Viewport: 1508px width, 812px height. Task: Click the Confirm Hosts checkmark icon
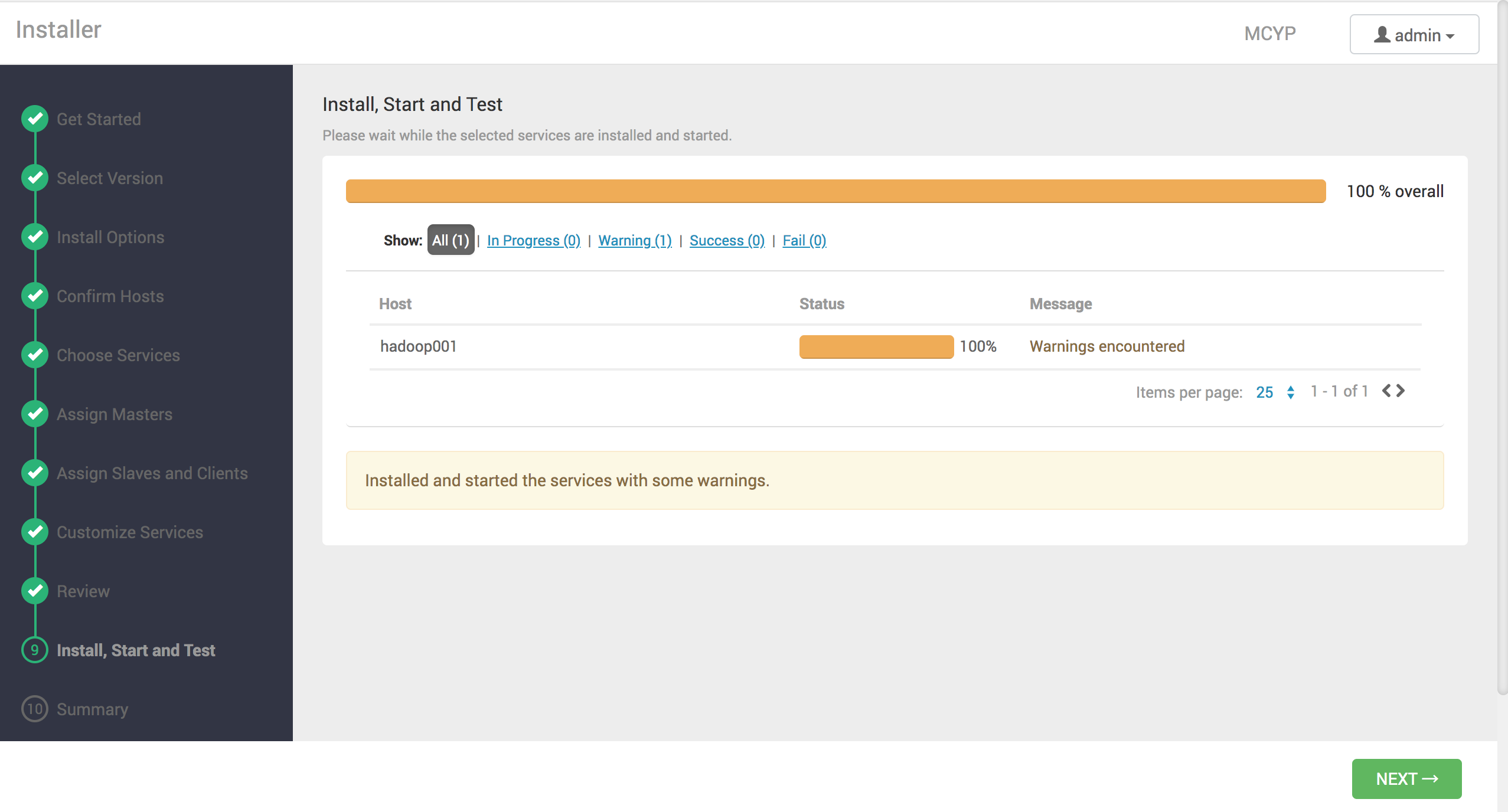coord(35,296)
